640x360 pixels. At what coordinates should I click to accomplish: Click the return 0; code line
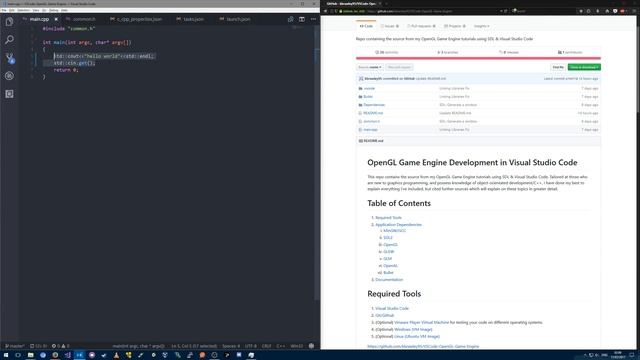pyautogui.click(x=66, y=70)
